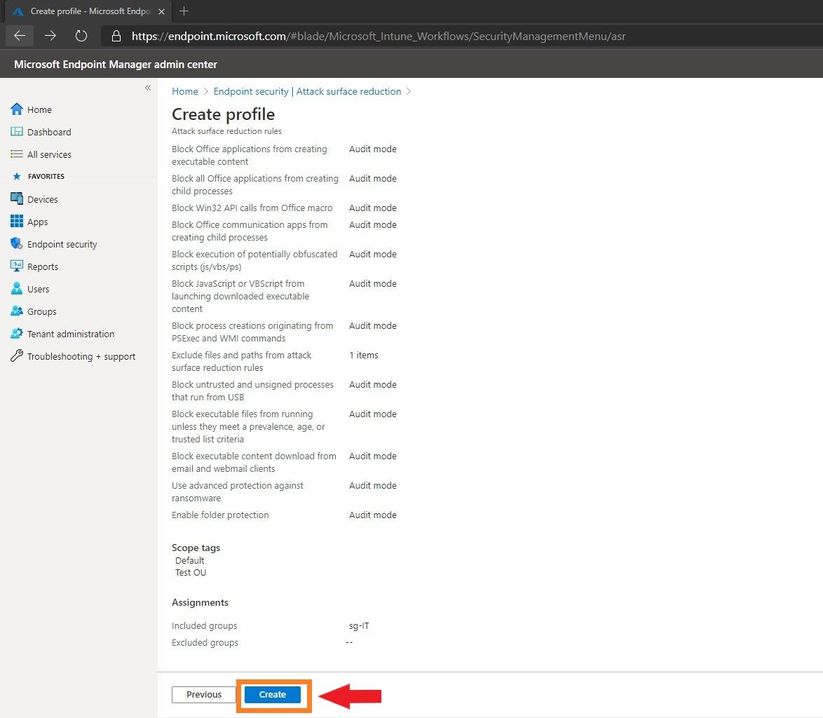This screenshot has width=823, height=718.
Task: Click Audit mode value beside Enable folder protection
Action: [373, 515]
